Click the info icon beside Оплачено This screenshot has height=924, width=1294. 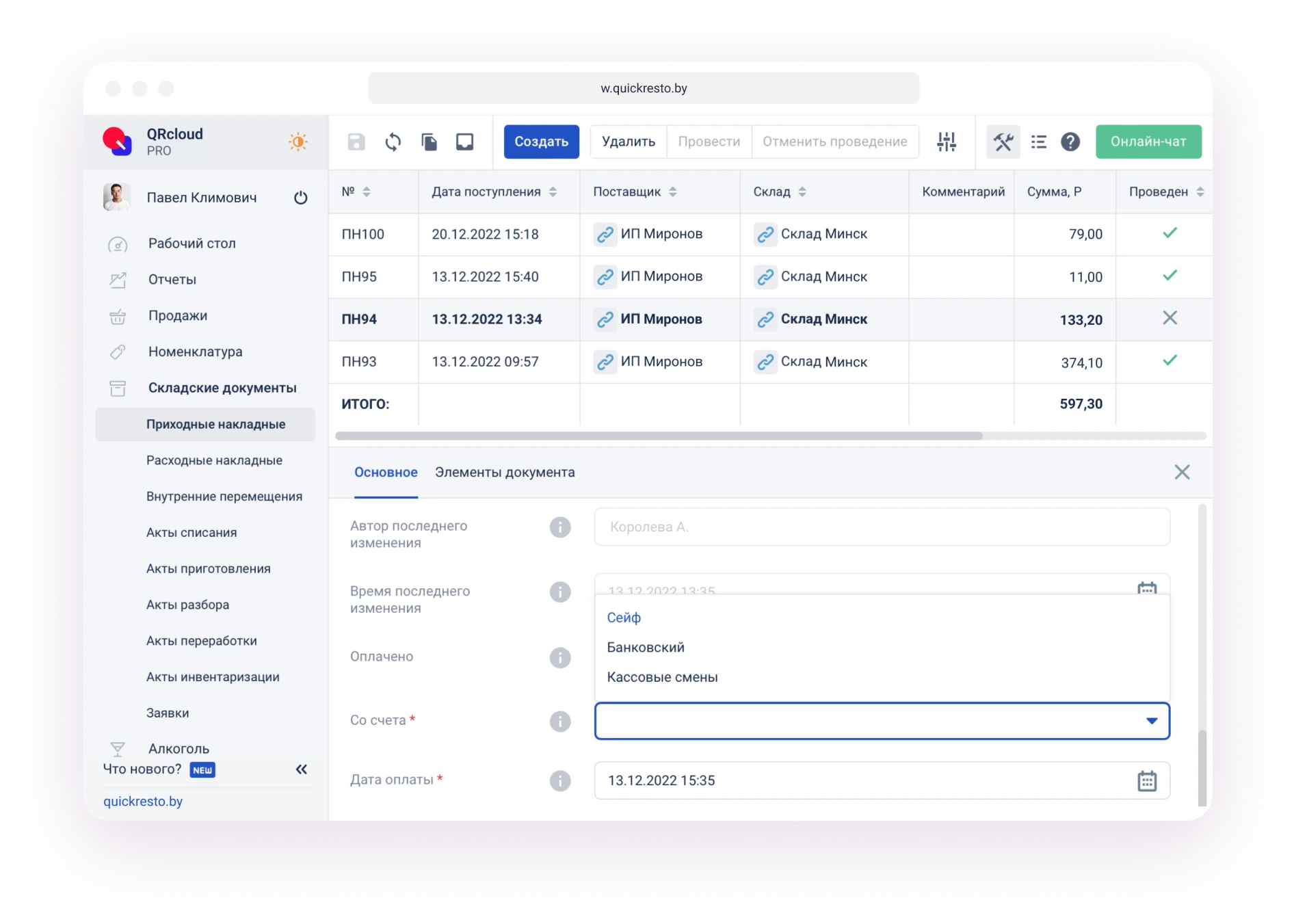[559, 657]
